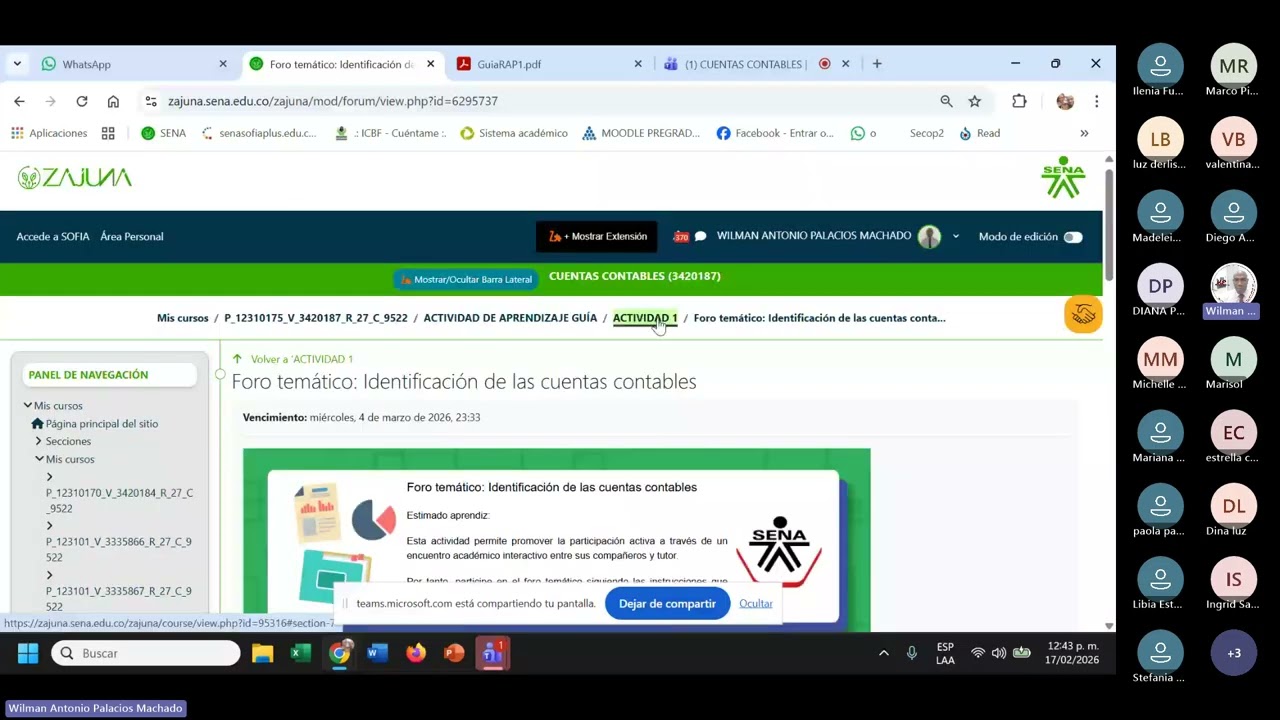
Task: Open Word from the taskbar
Action: click(x=377, y=654)
